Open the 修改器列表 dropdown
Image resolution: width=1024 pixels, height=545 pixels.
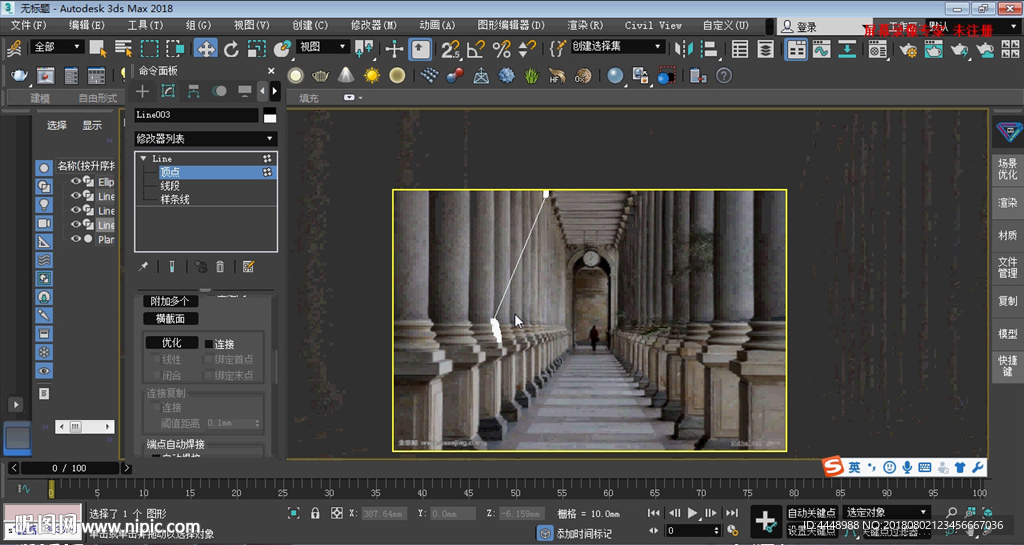206,138
